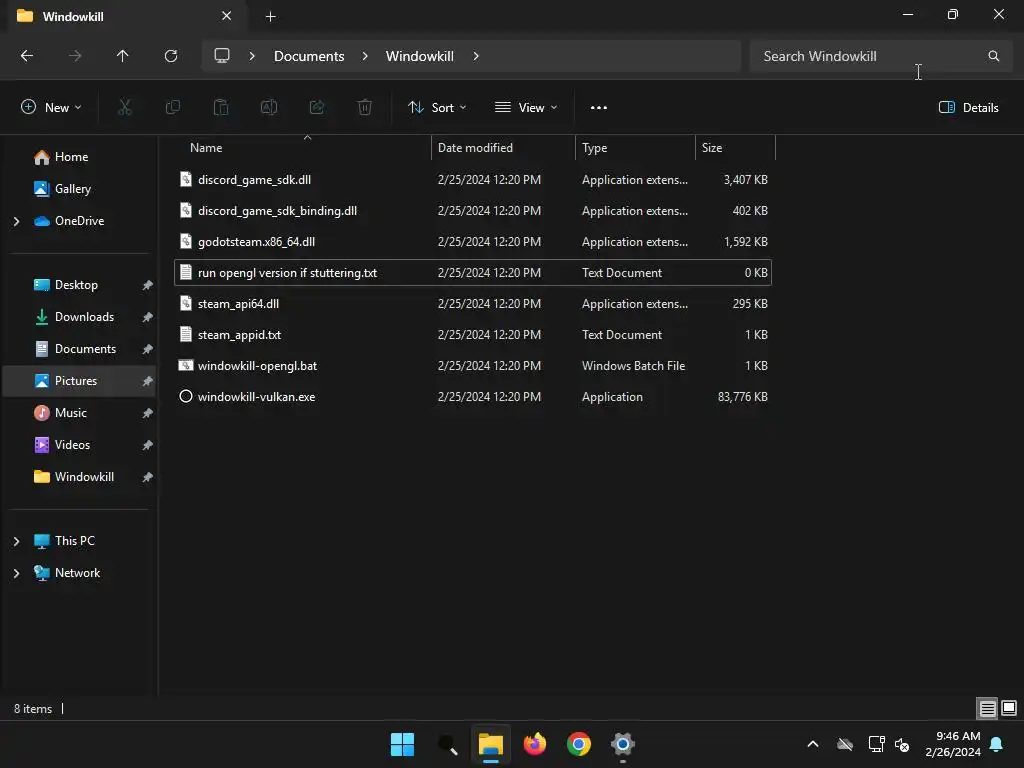
Task: Click the OneDrive tray cloud icon
Action: tap(845, 744)
